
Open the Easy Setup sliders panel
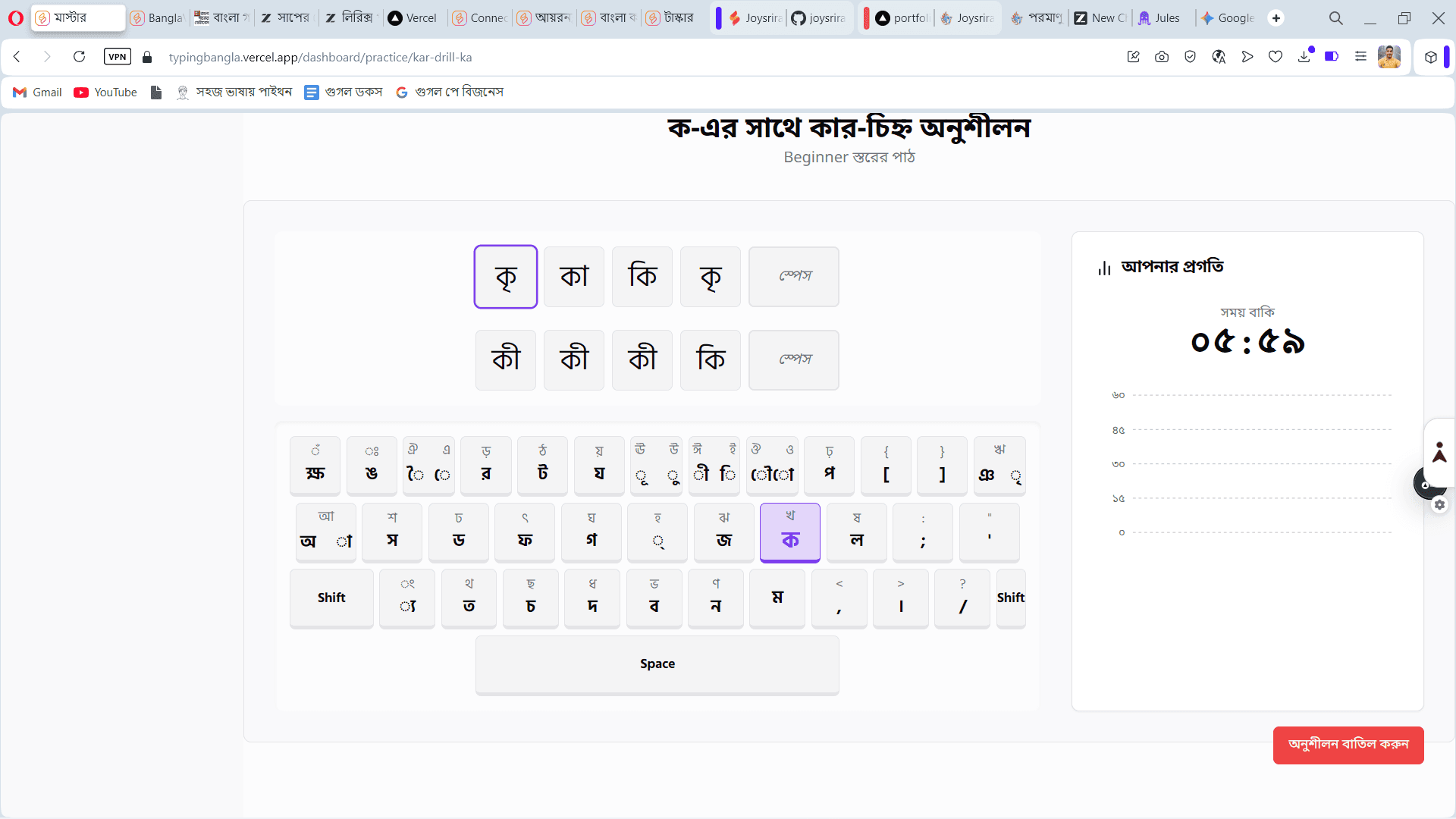(1361, 56)
